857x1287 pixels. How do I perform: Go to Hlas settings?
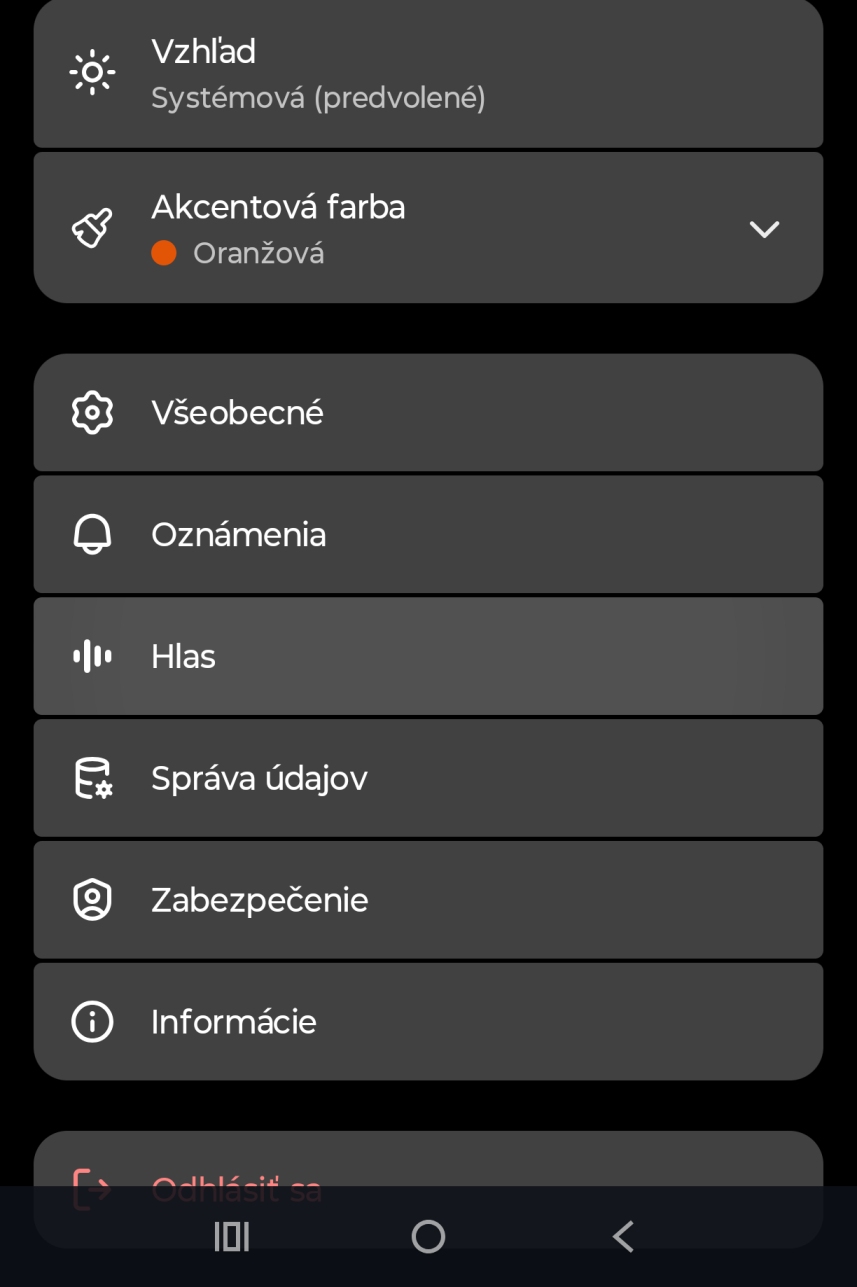point(428,656)
